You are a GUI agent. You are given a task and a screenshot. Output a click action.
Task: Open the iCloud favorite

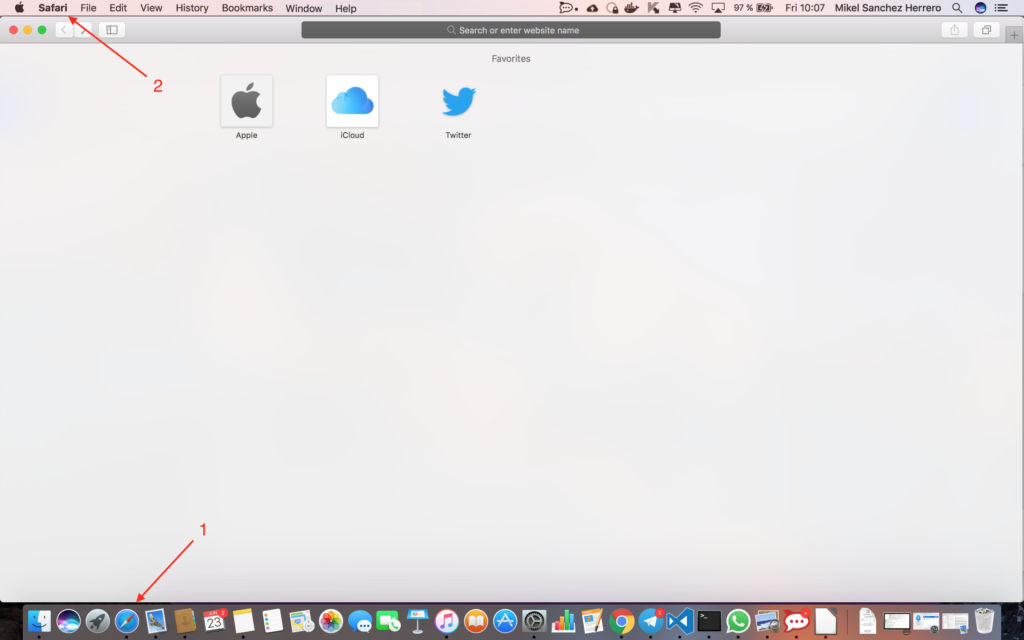(352, 102)
